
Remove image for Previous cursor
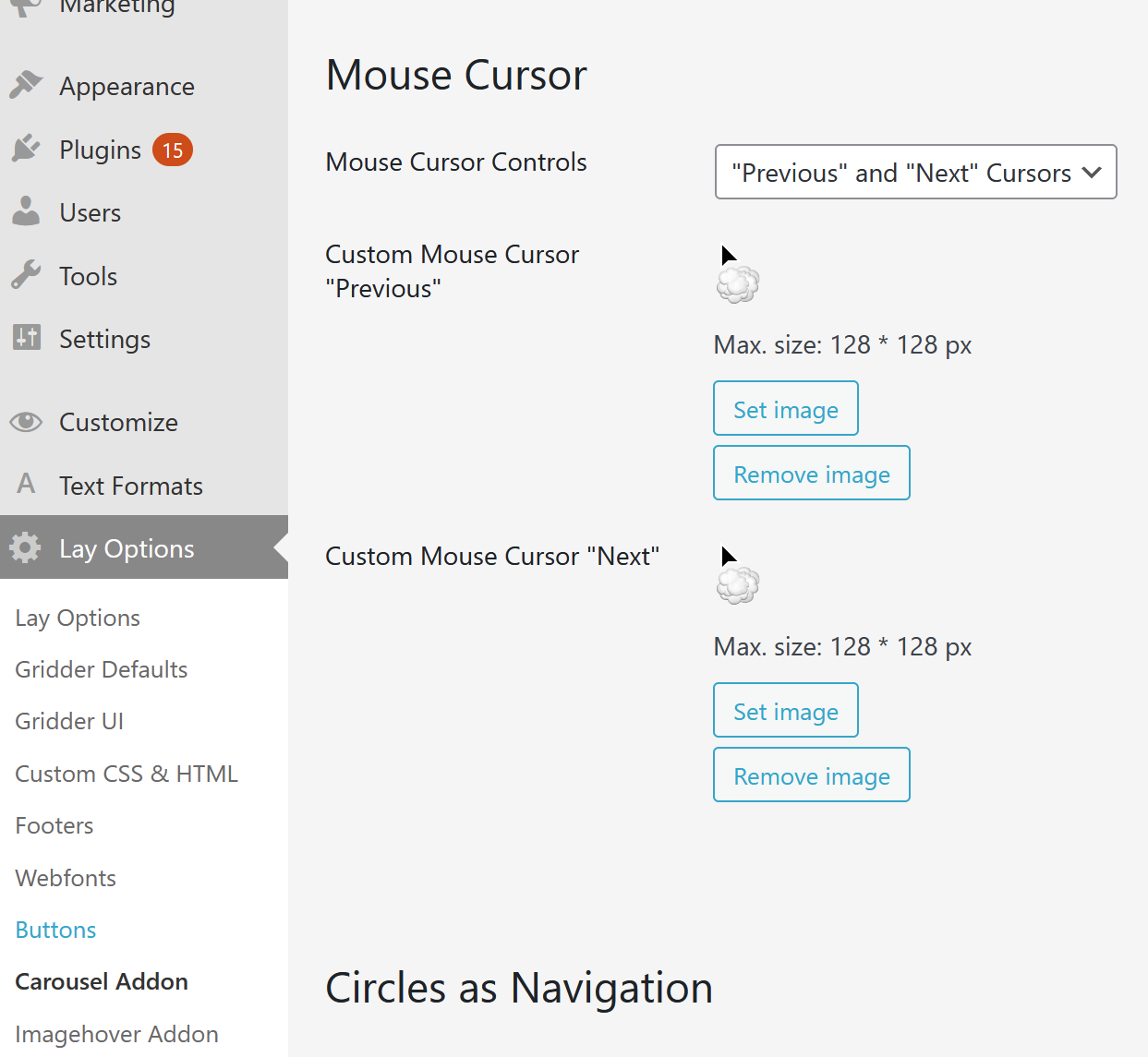(811, 473)
